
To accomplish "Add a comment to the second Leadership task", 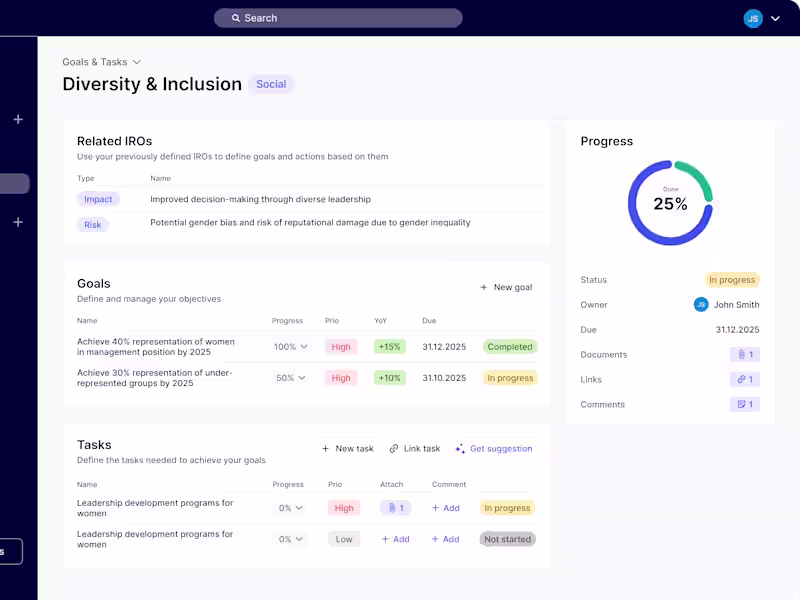I will point(446,539).
